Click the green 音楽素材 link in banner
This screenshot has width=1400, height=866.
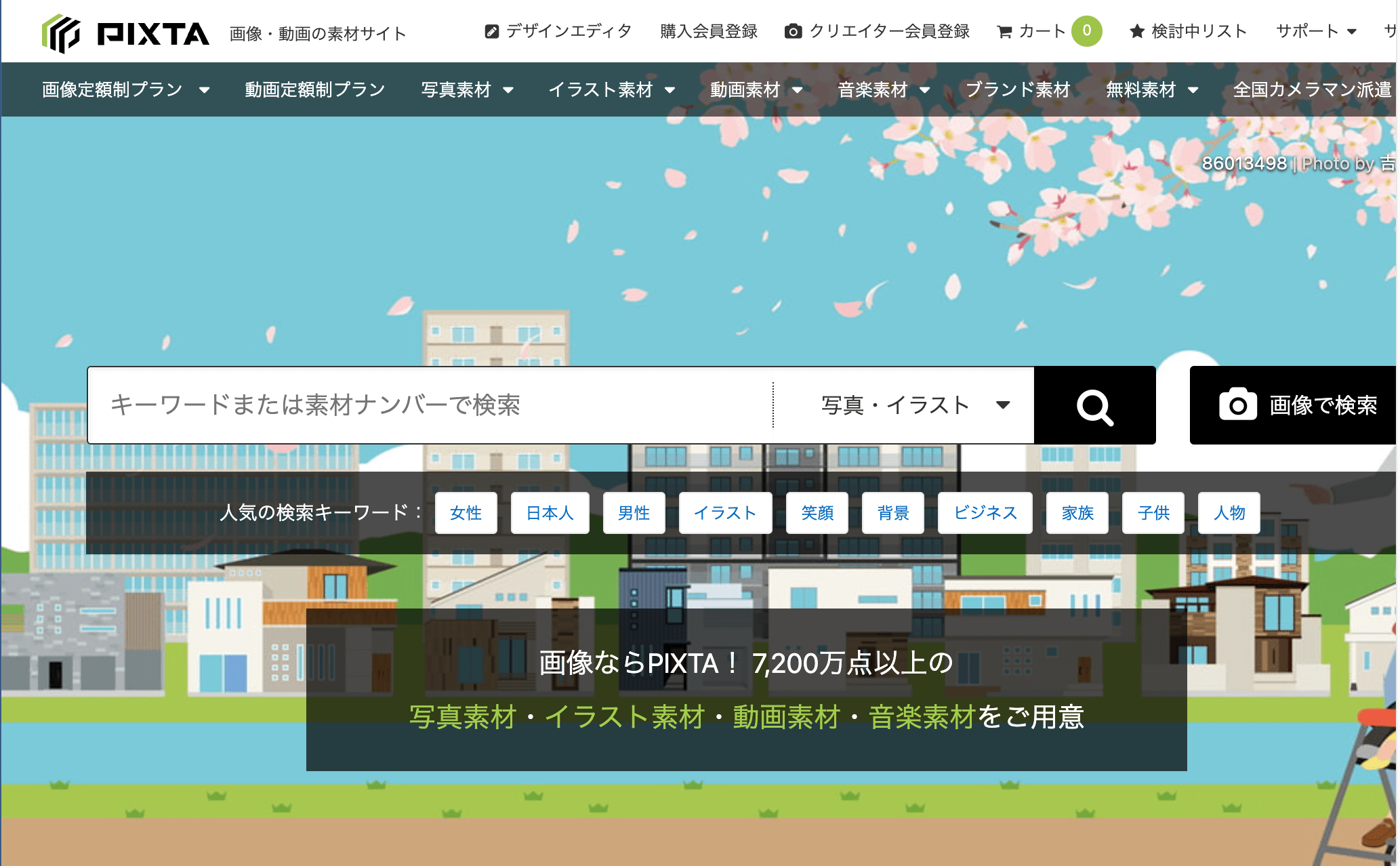922,717
